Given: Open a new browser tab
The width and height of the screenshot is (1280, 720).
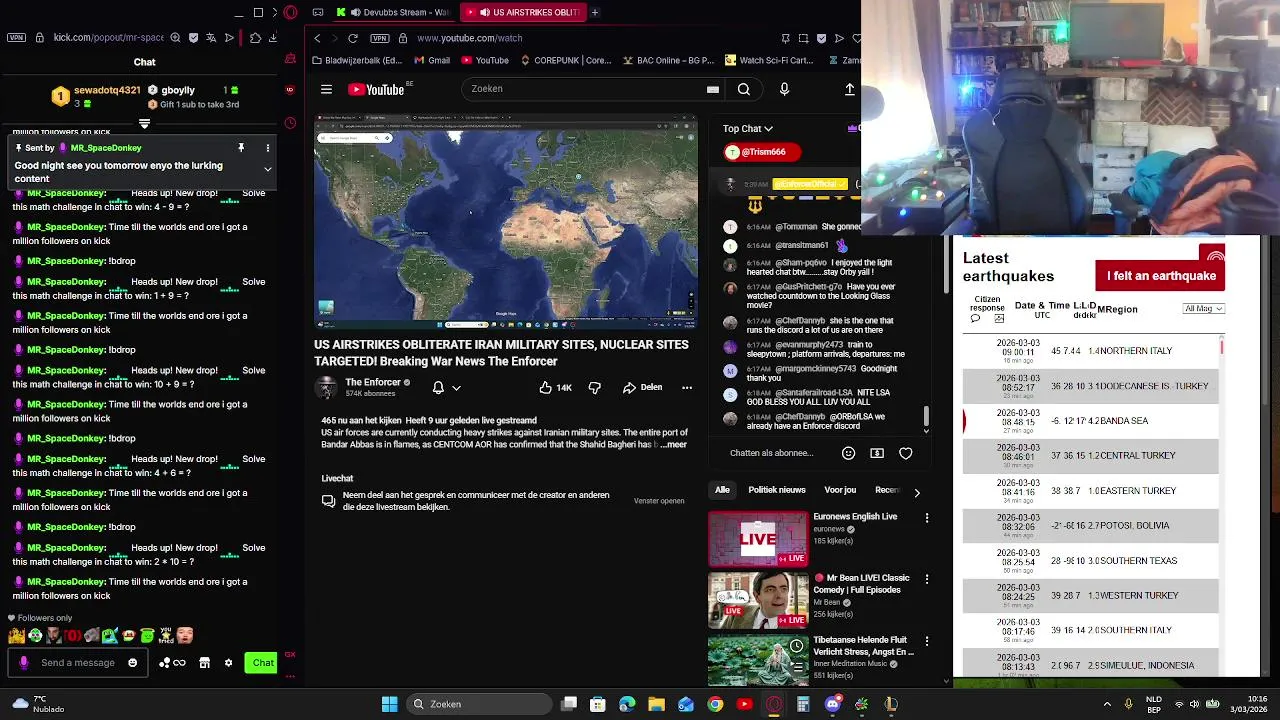Looking at the screenshot, I should pyautogui.click(x=594, y=12).
